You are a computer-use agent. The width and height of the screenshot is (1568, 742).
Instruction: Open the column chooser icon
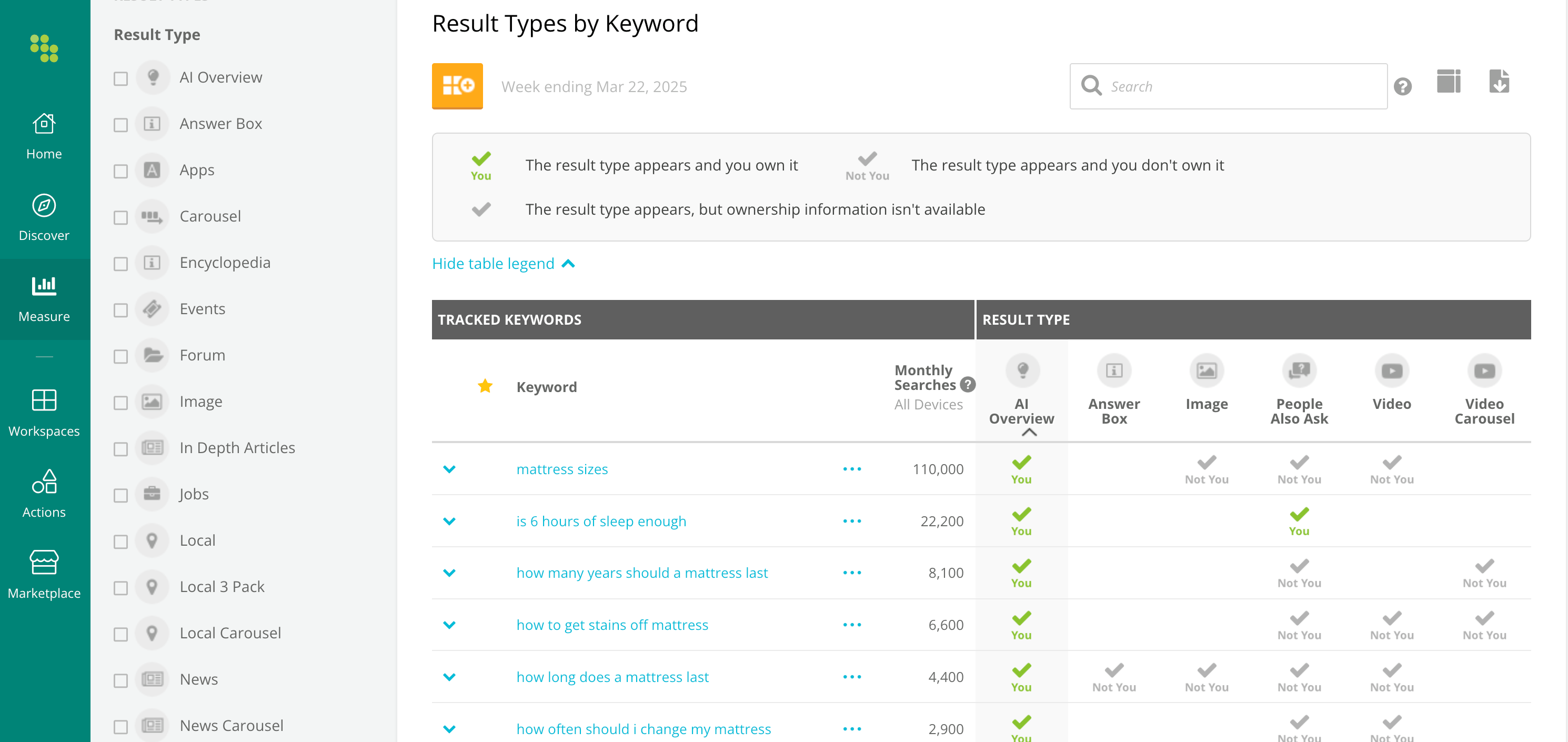1449,82
